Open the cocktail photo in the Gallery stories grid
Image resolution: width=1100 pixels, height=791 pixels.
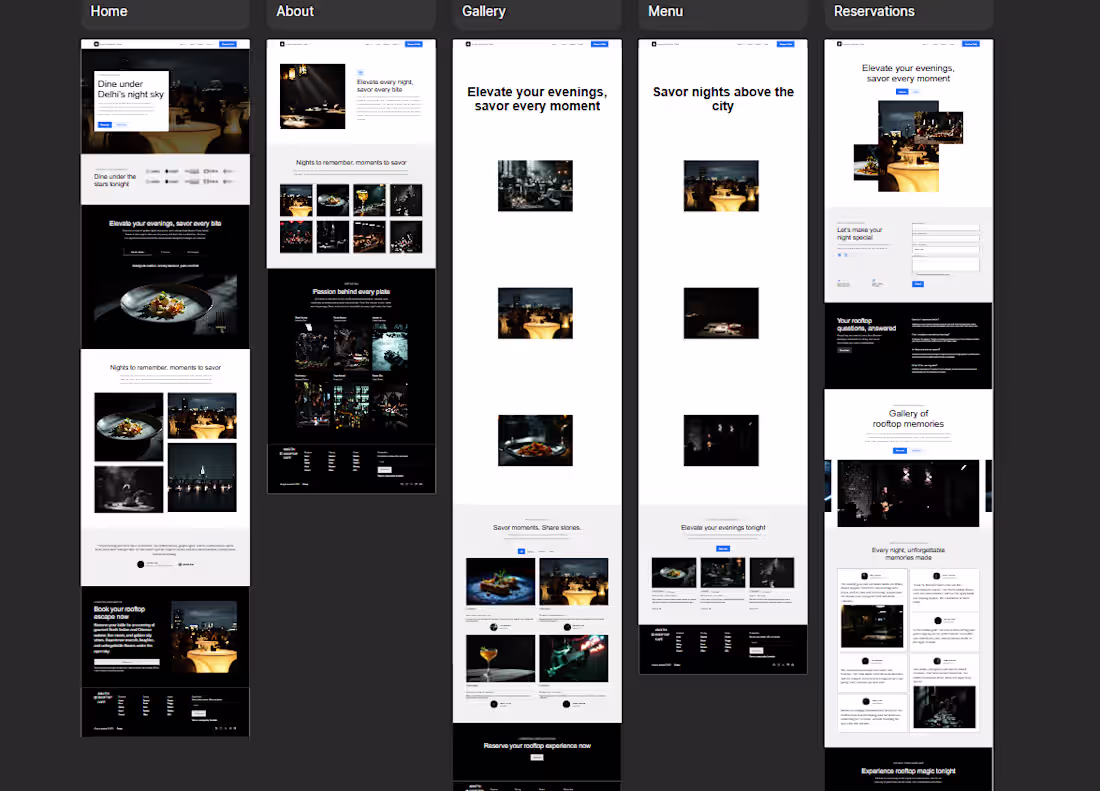(x=501, y=658)
